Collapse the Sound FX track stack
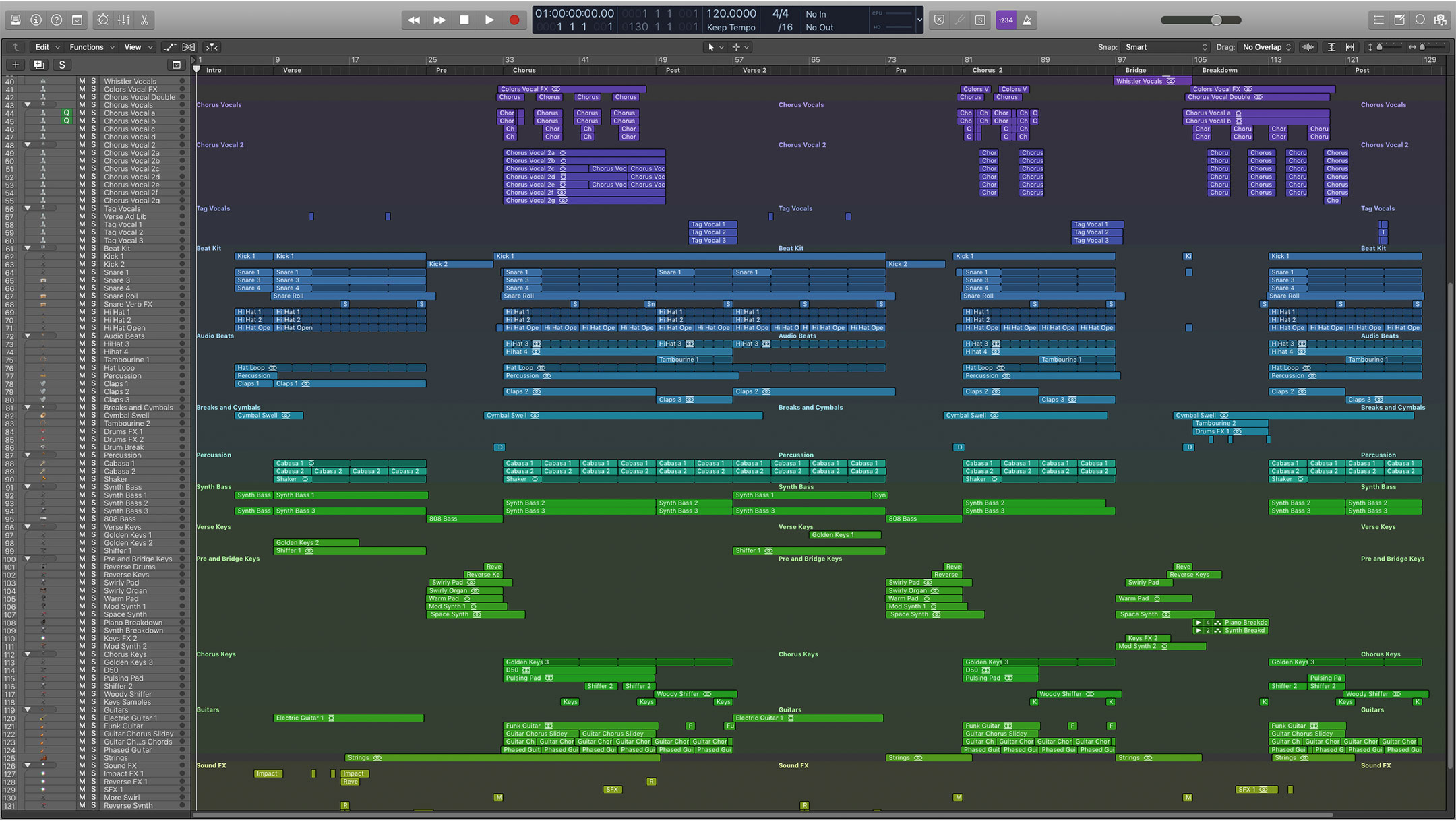This screenshot has height=822, width=1456. (28, 766)
